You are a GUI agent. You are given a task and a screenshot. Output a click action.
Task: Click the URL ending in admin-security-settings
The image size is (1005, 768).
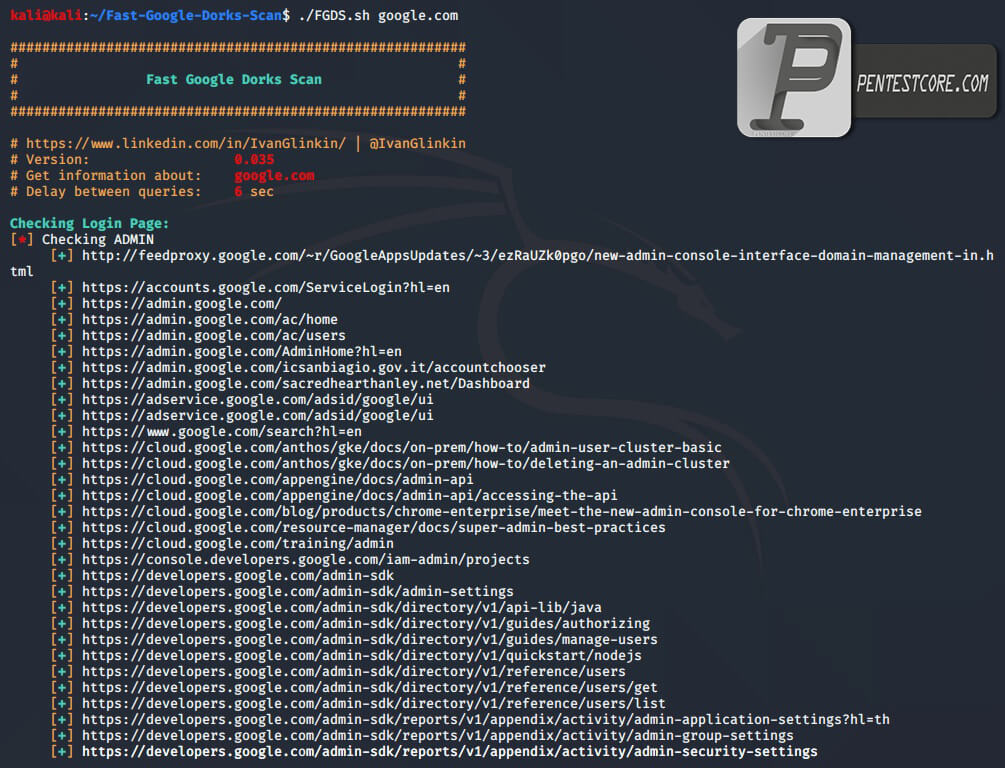[x=450, y=753]
